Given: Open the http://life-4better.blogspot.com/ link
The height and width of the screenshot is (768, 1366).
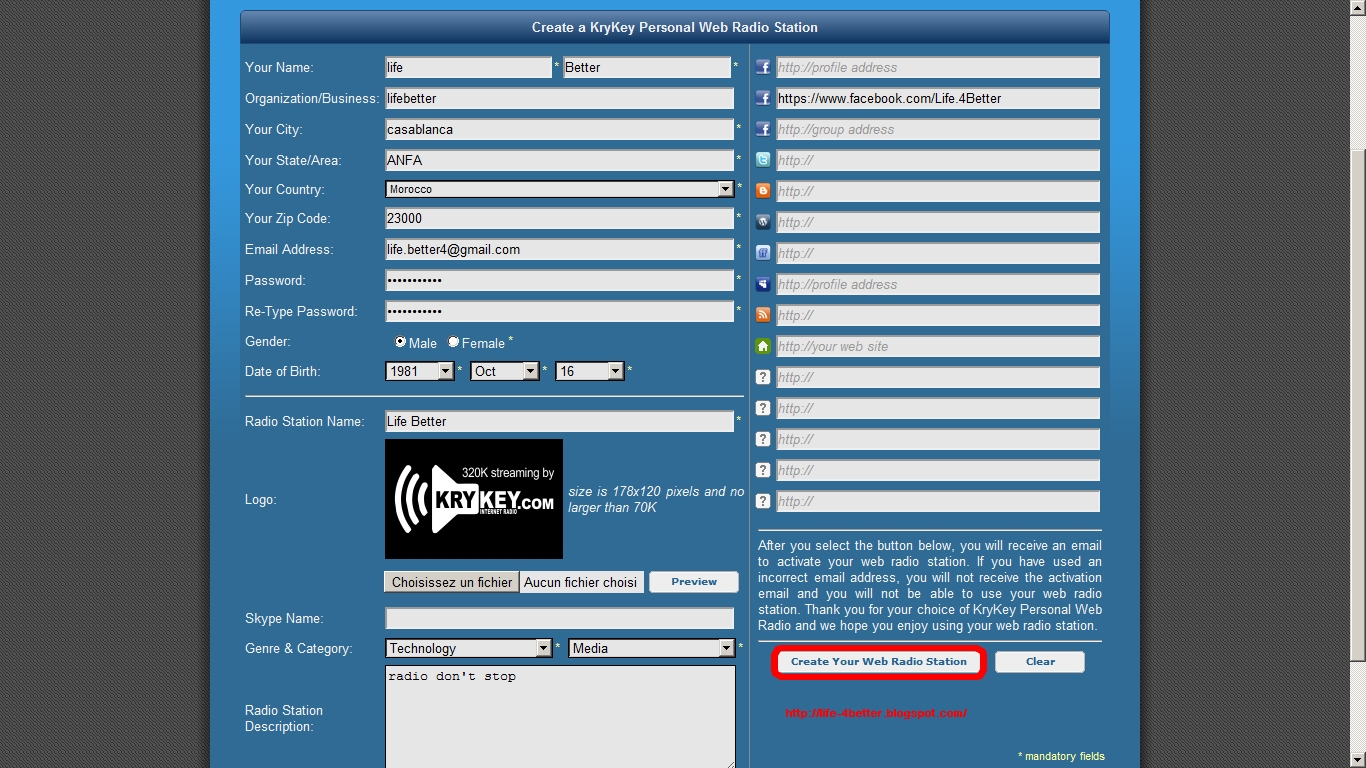Looking at the screenshot, I should click(x=874, y=713).
